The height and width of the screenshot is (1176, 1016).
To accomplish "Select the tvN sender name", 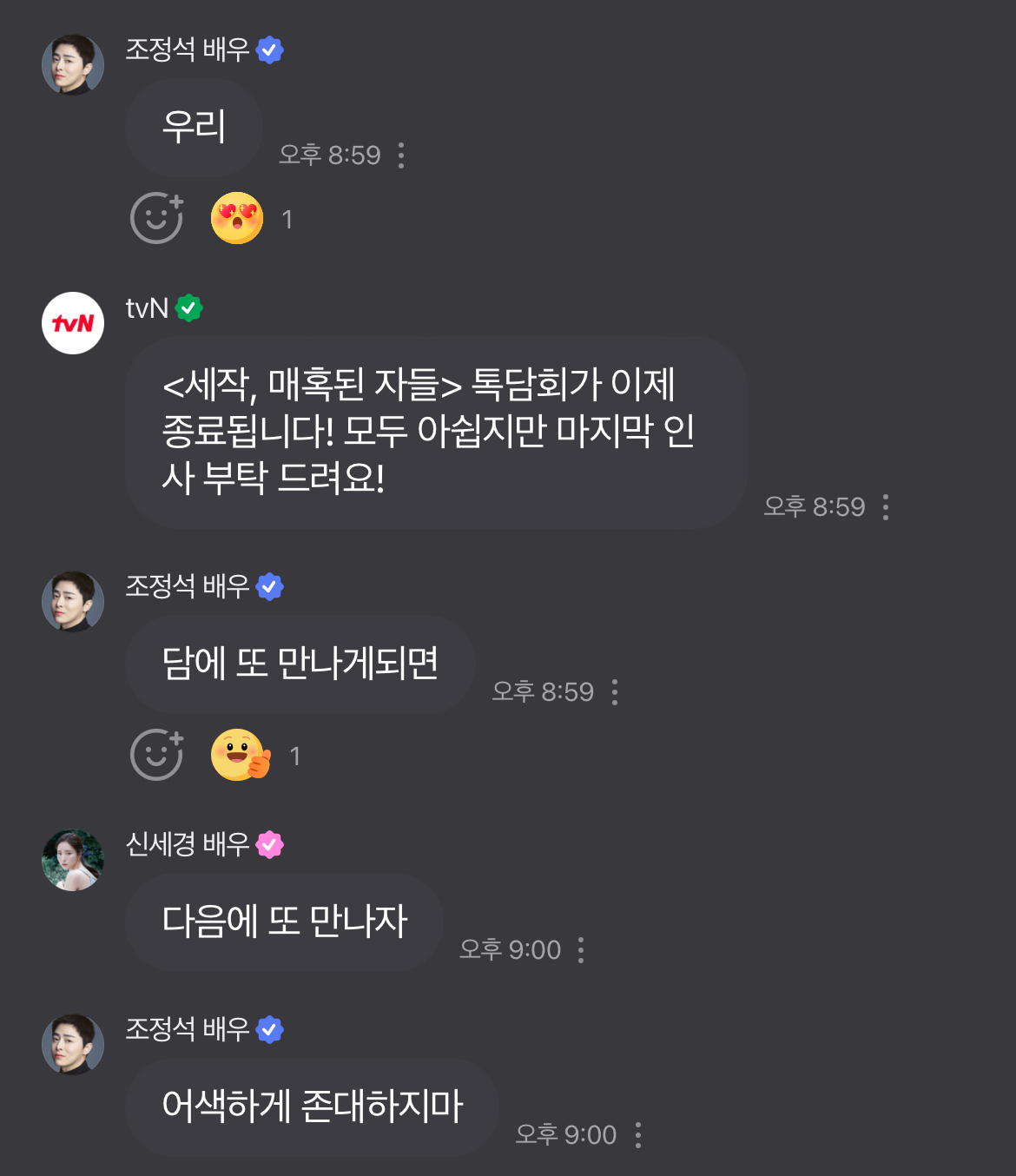I will tap(147, 308).
